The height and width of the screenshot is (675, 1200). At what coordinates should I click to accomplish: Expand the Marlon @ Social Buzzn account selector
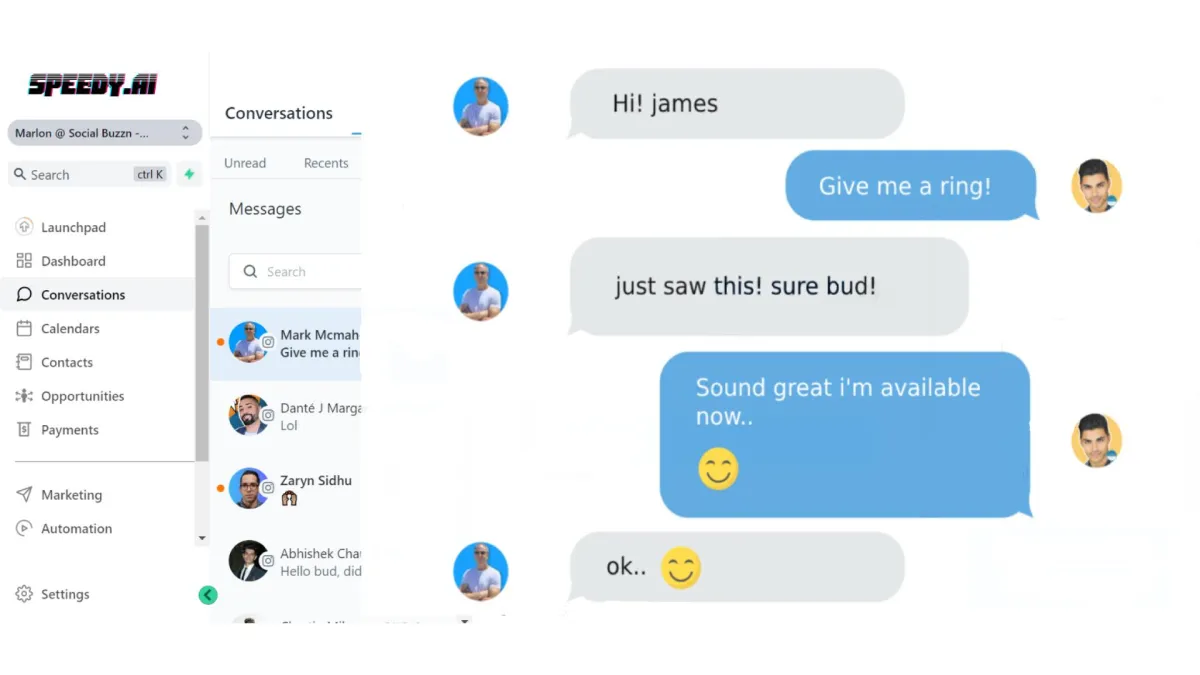coord(105,133)
